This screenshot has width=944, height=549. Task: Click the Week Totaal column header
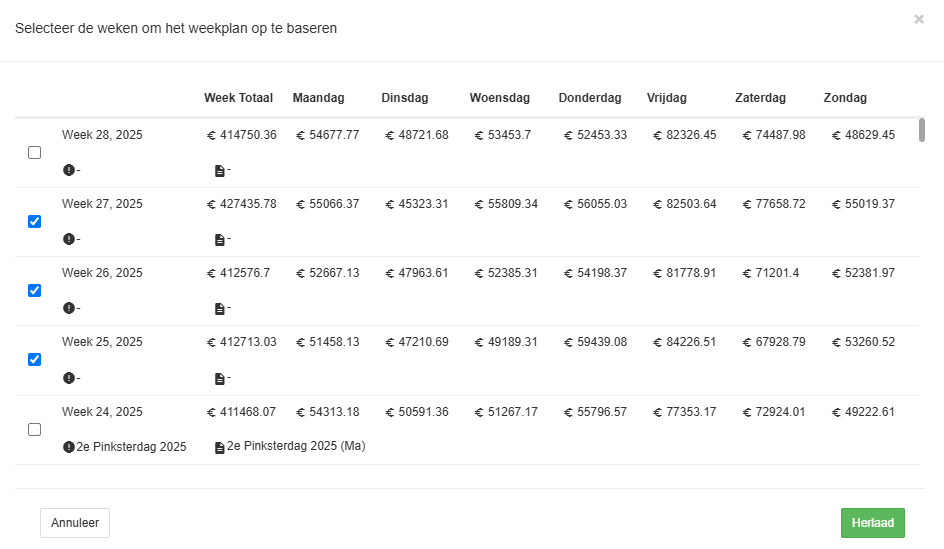pos(238,98)
